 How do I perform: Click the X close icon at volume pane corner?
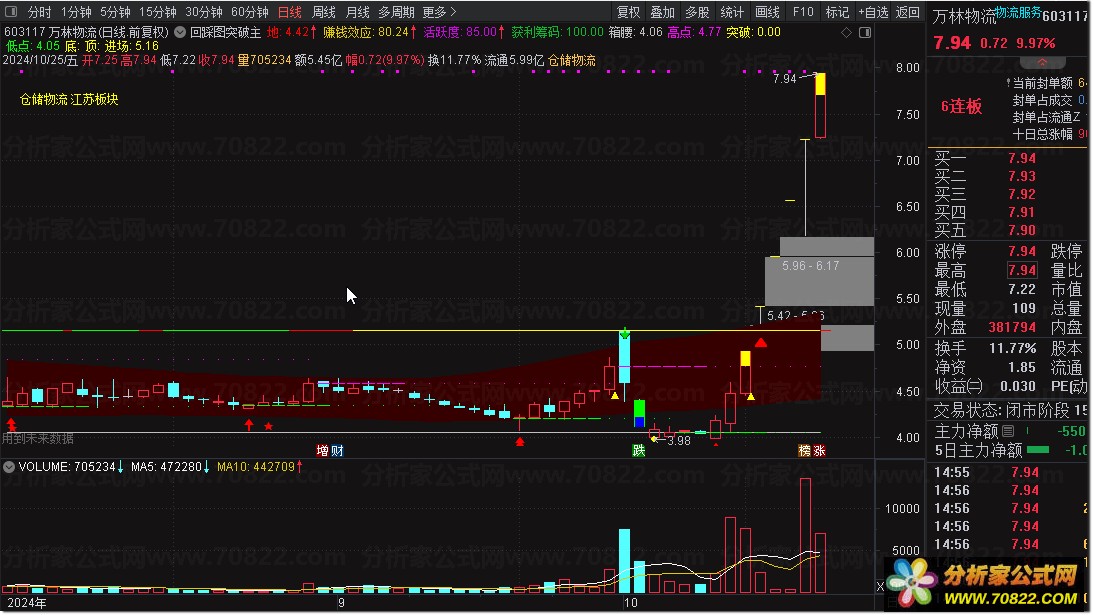click(880, 586)
